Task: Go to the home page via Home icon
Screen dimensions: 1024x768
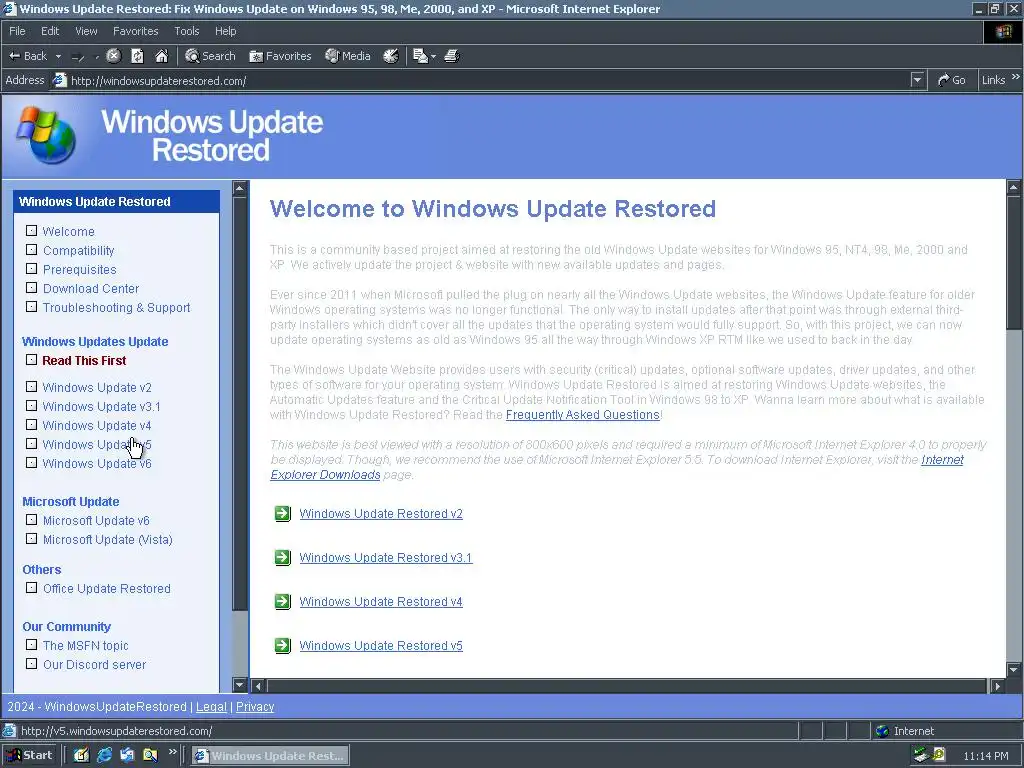Action: coord(161,56)
